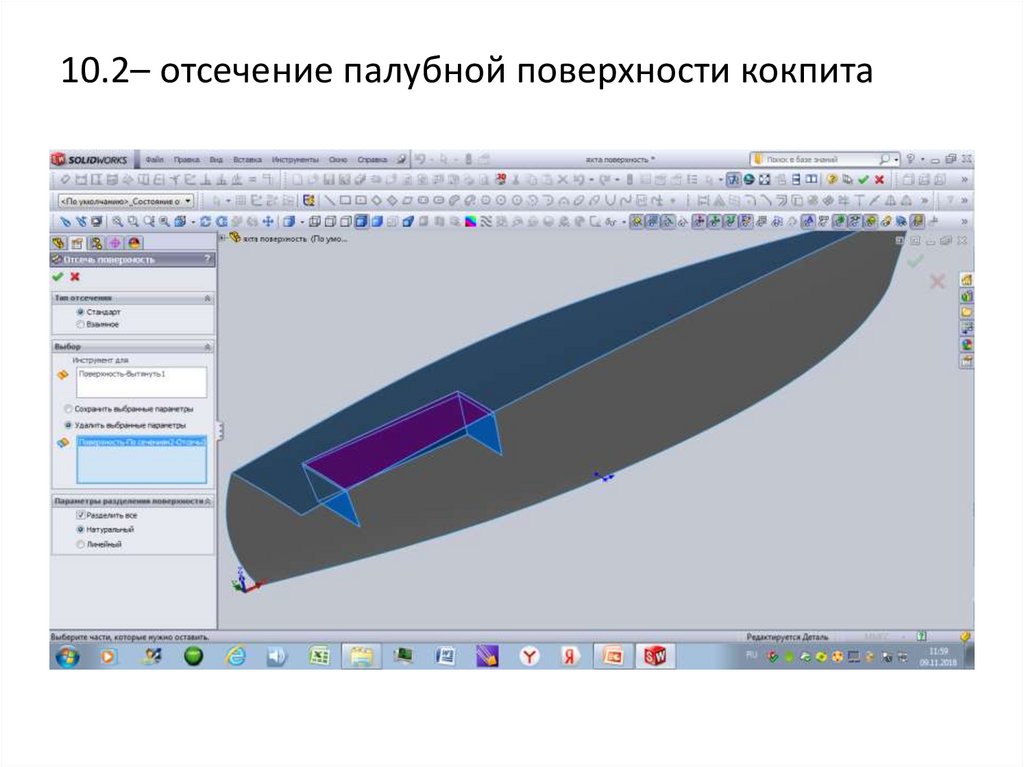Collapse Параметры разделения поверхности section

pyautogui.click(x=208, y=501)
